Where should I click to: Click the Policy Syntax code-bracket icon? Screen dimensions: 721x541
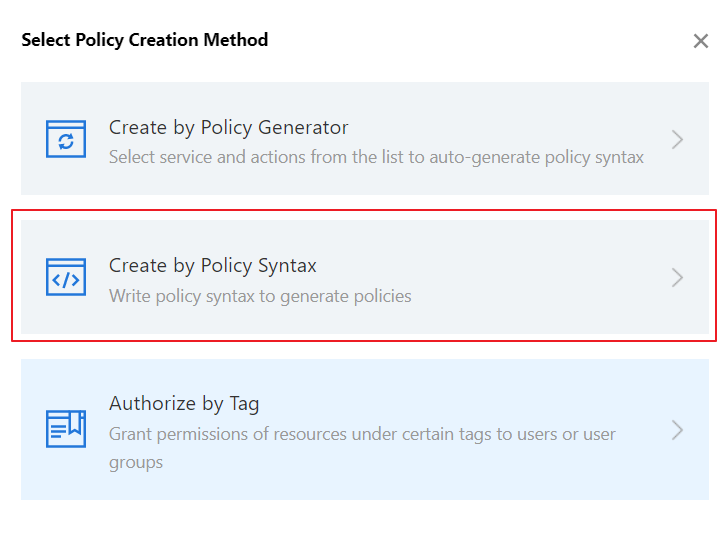click(66, 277)
